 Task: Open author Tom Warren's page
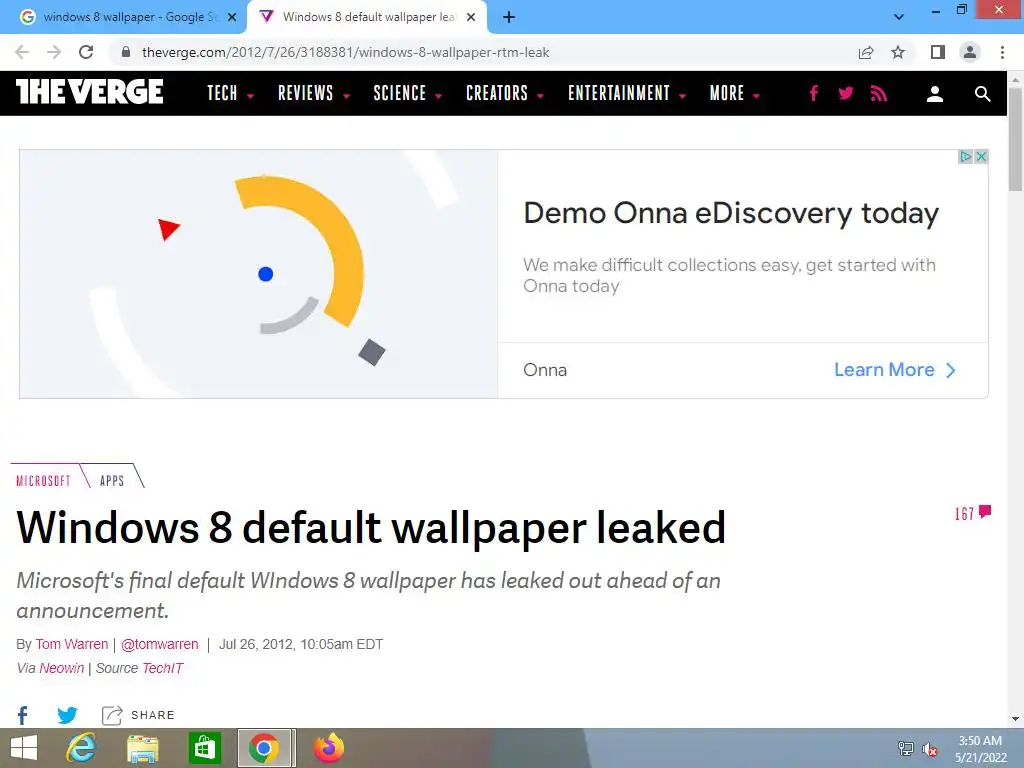point(72,644)
